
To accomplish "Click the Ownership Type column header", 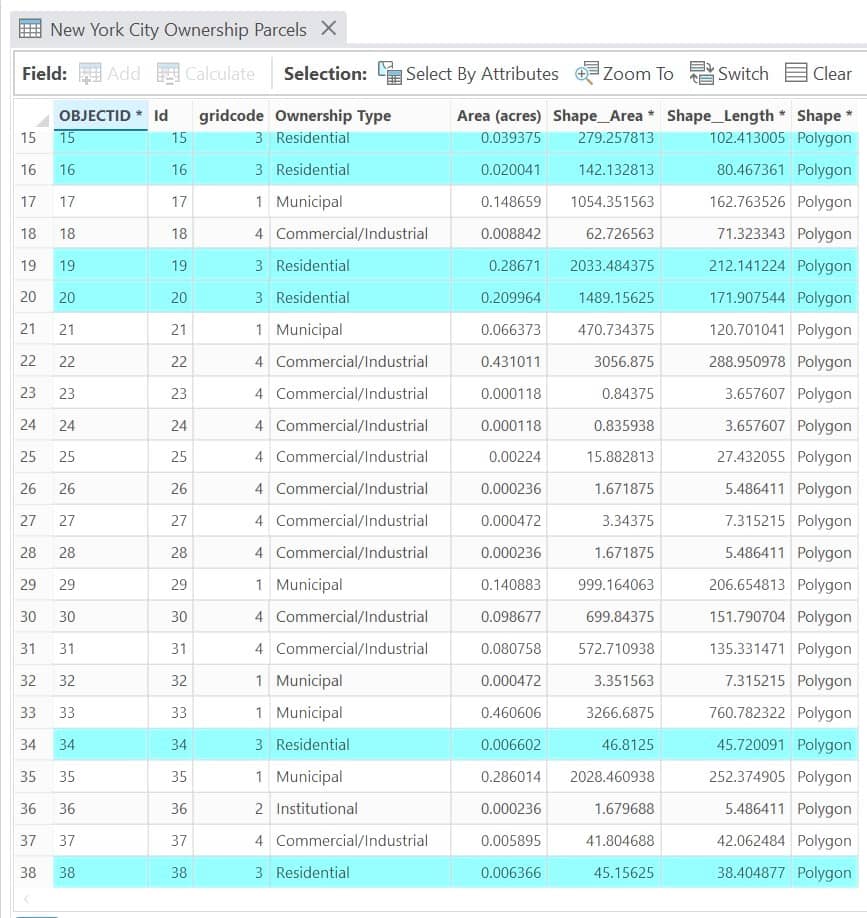I will [359, 116].
